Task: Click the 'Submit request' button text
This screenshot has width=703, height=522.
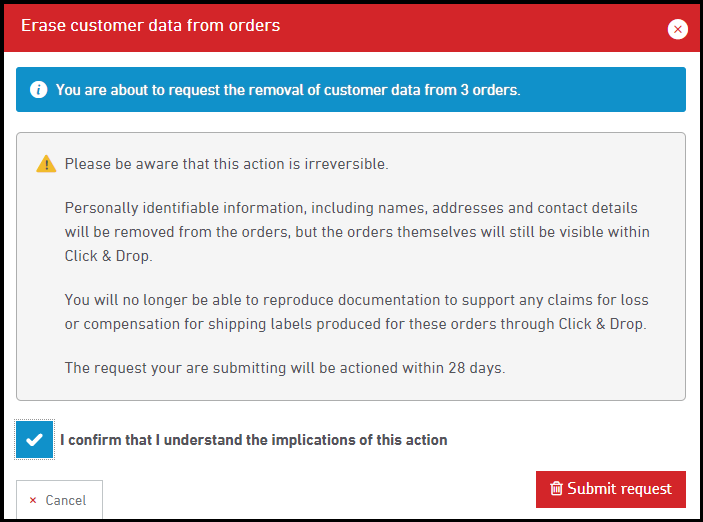Action: [x=620, y=489]
